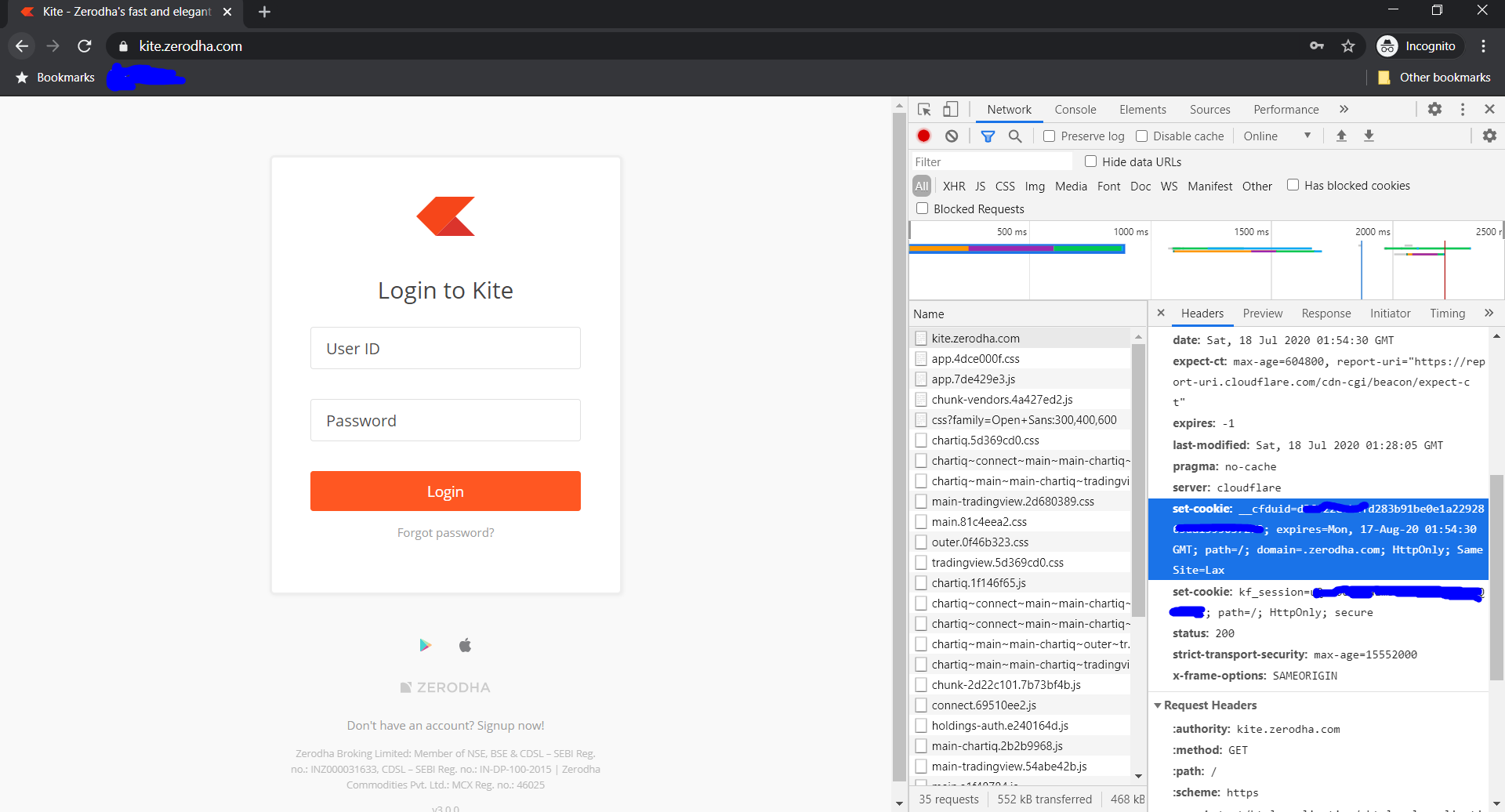Image resolution: width=1505 pixels, height=812 pixels.
Task: Collapse the Request Headers section
Action: click(1159, 705)
